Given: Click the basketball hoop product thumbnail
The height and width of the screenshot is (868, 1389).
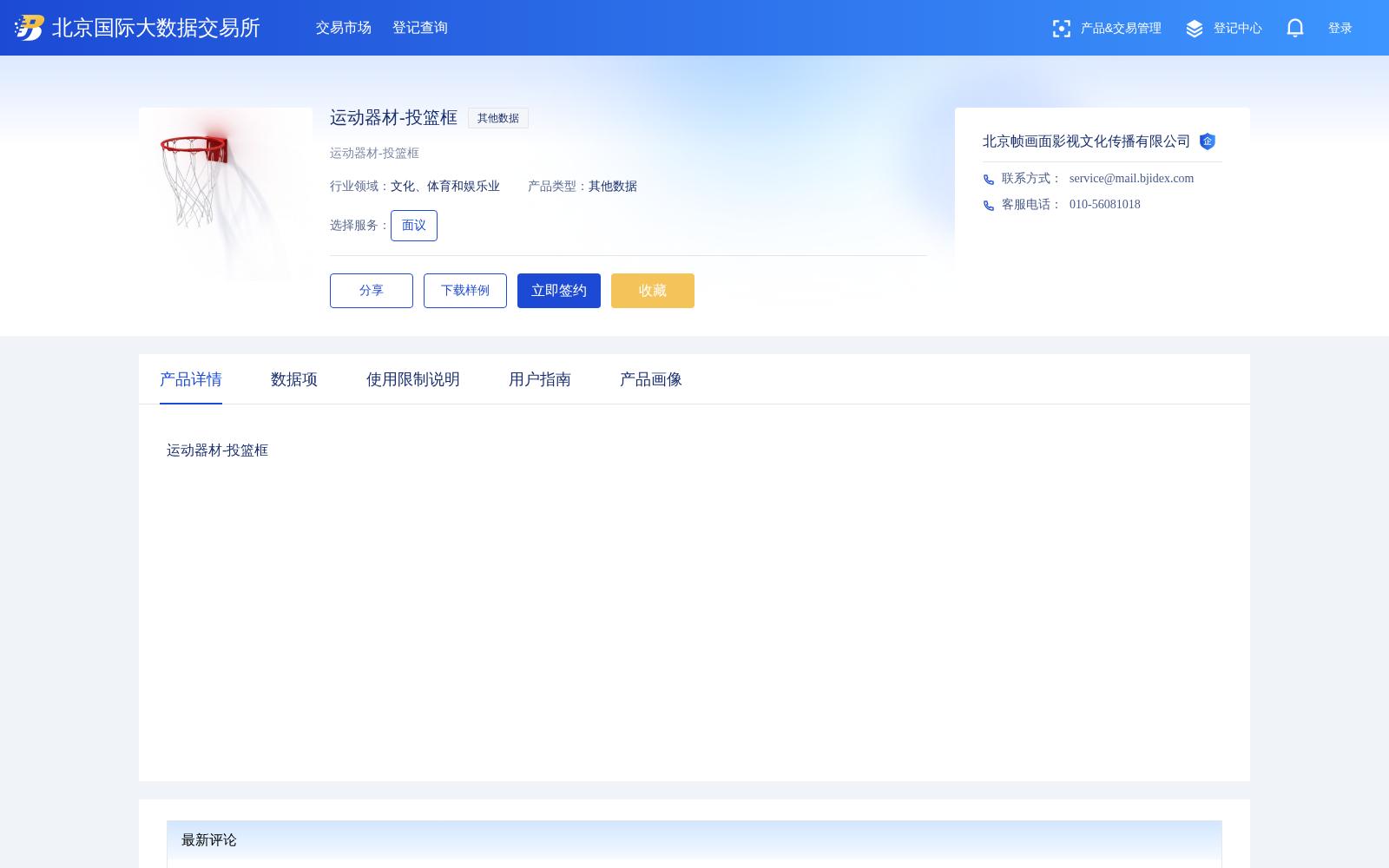Looking at the screenshot, I should [x=226, y=194].
